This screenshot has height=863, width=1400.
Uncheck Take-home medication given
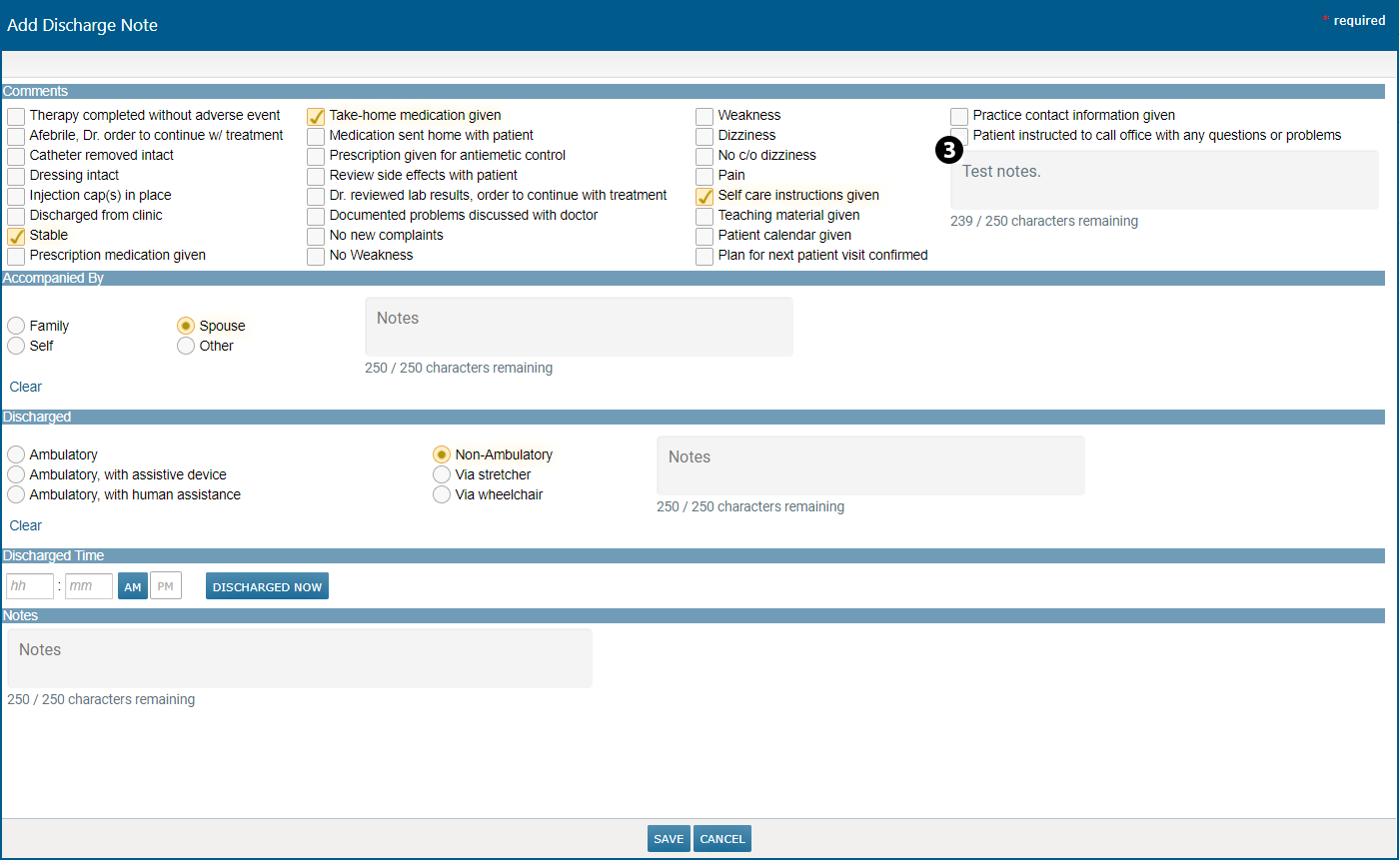tap(316, 117)
